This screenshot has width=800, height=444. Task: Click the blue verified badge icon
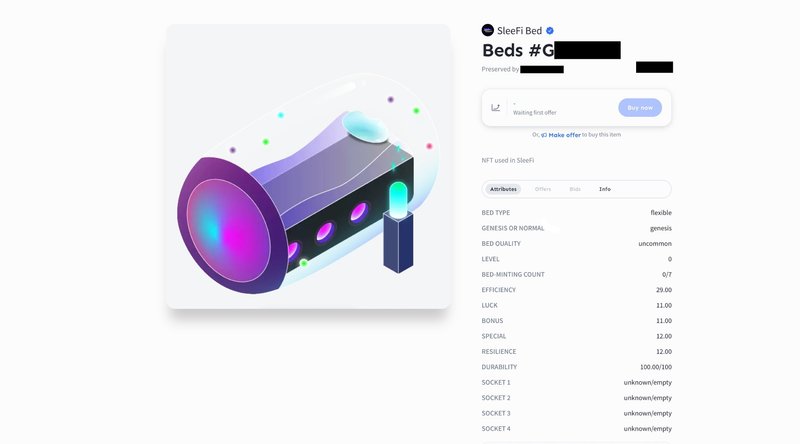pos(549,31)
